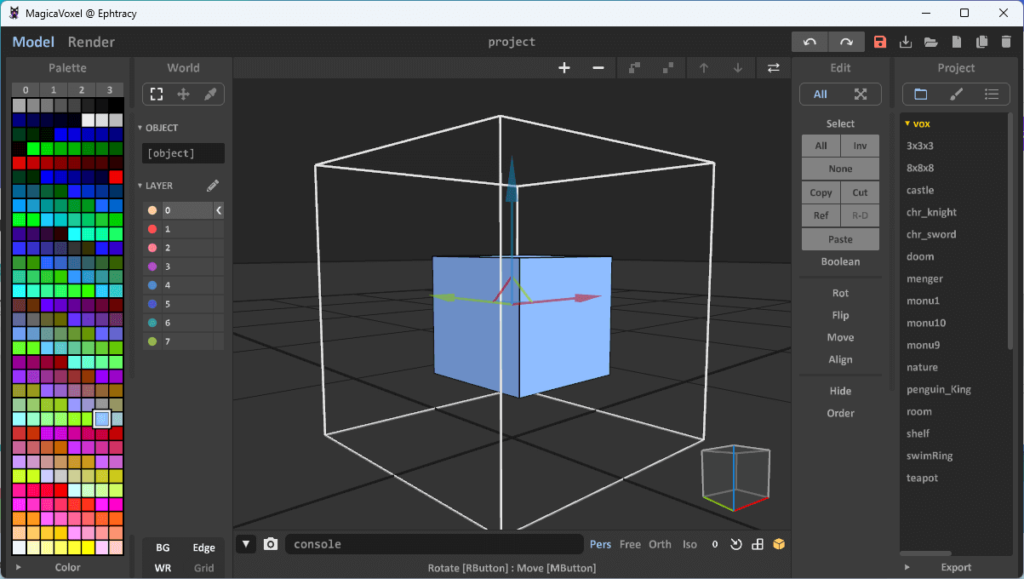Reset camera rotation icon

click(736, 544)
